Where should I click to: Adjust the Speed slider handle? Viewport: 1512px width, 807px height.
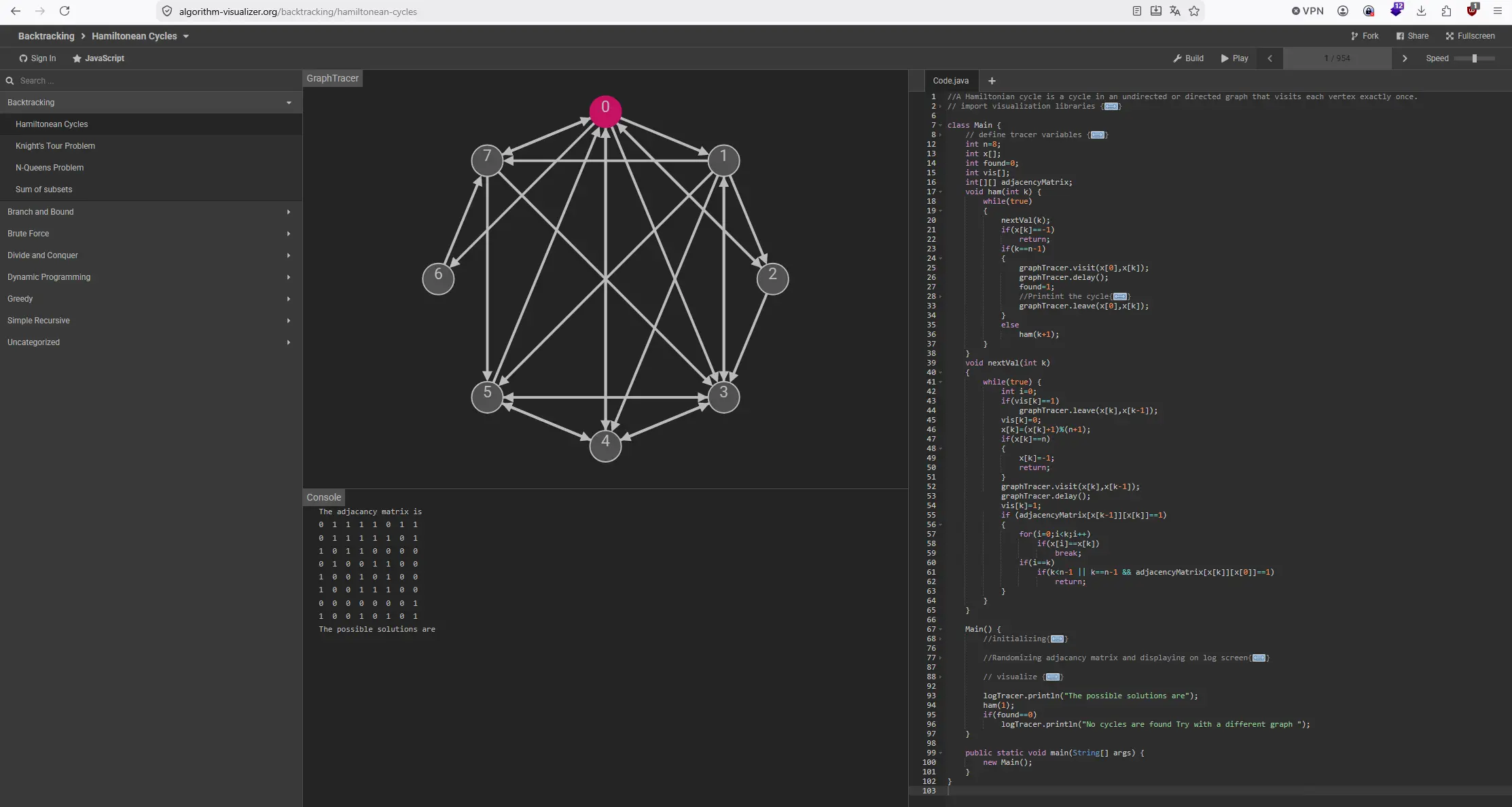[1475, 58]
